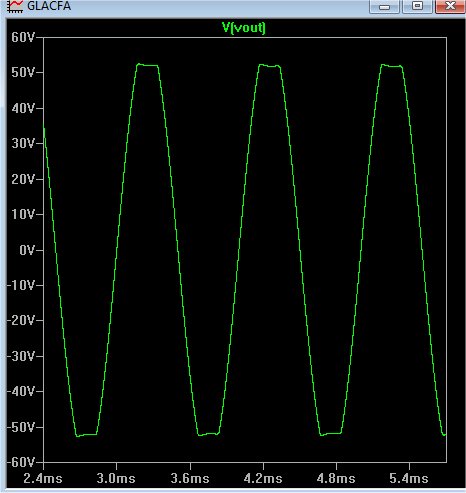Click the 5.4ms time axis label

click(x=409, y=479)
